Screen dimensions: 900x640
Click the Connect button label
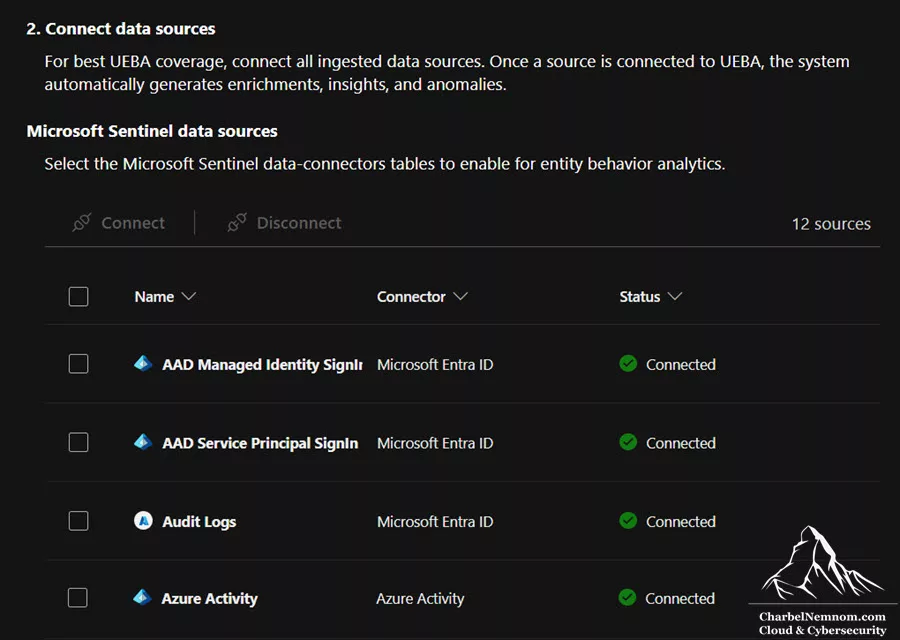(133, 223)
